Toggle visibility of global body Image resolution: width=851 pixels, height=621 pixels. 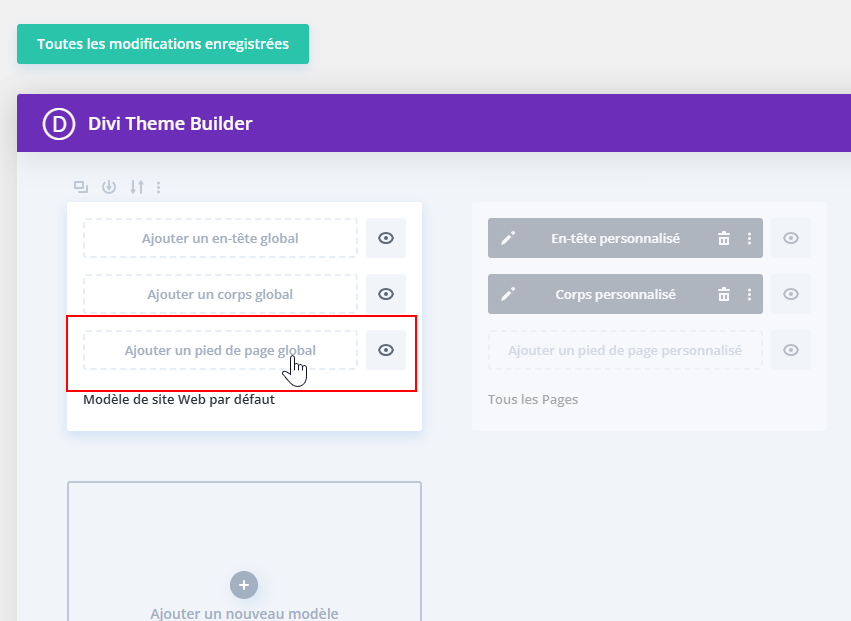click(x=386, y=294)
